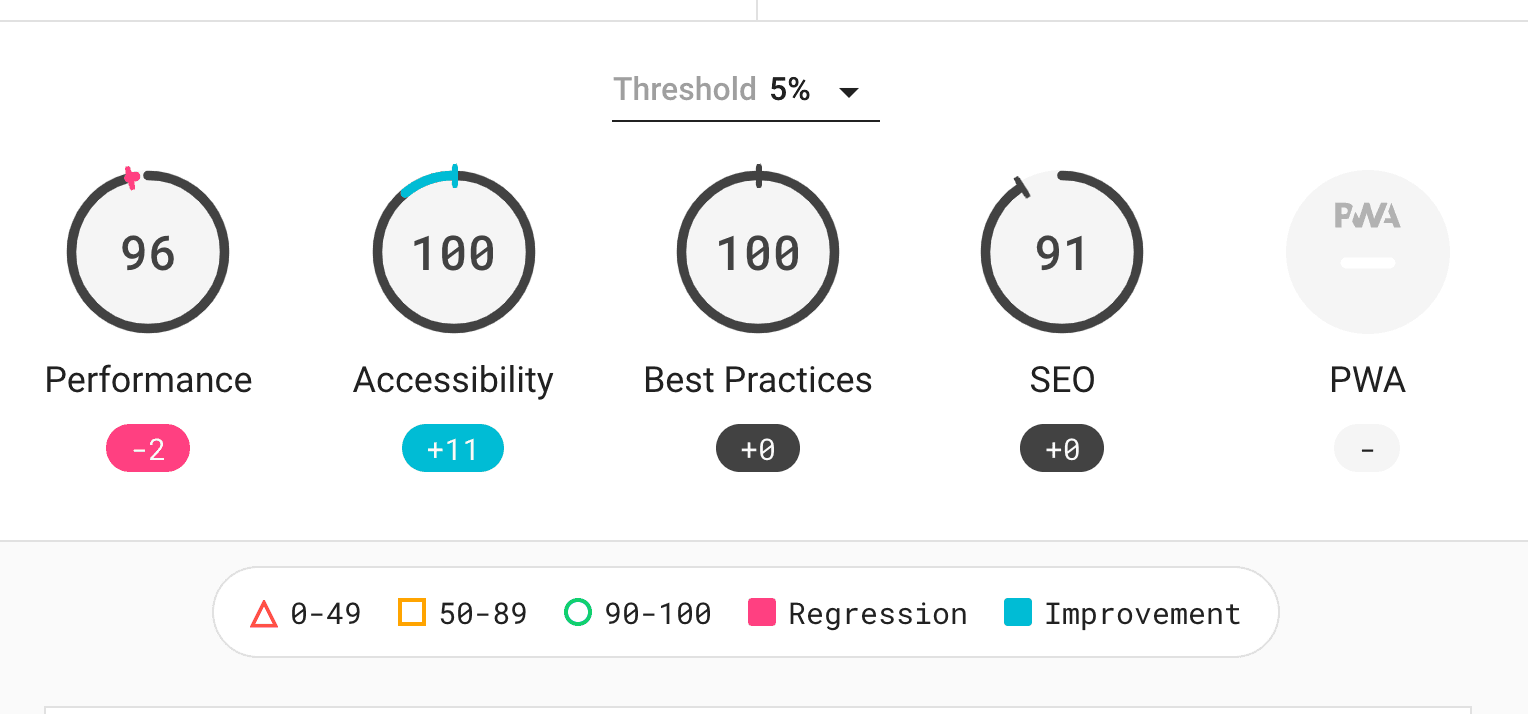Click the Best Practices score gauge
Viewport: 1528px width, 714px height.
[x=758, y=252]
